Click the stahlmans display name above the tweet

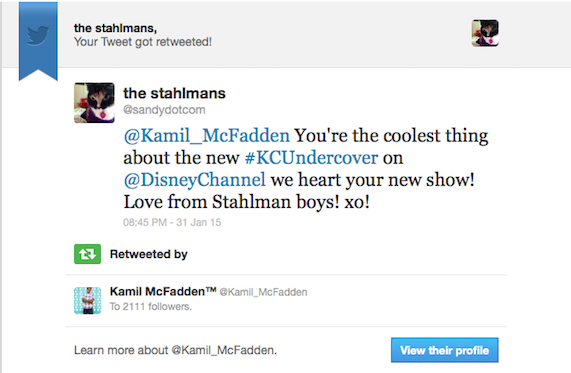(174, 93)
